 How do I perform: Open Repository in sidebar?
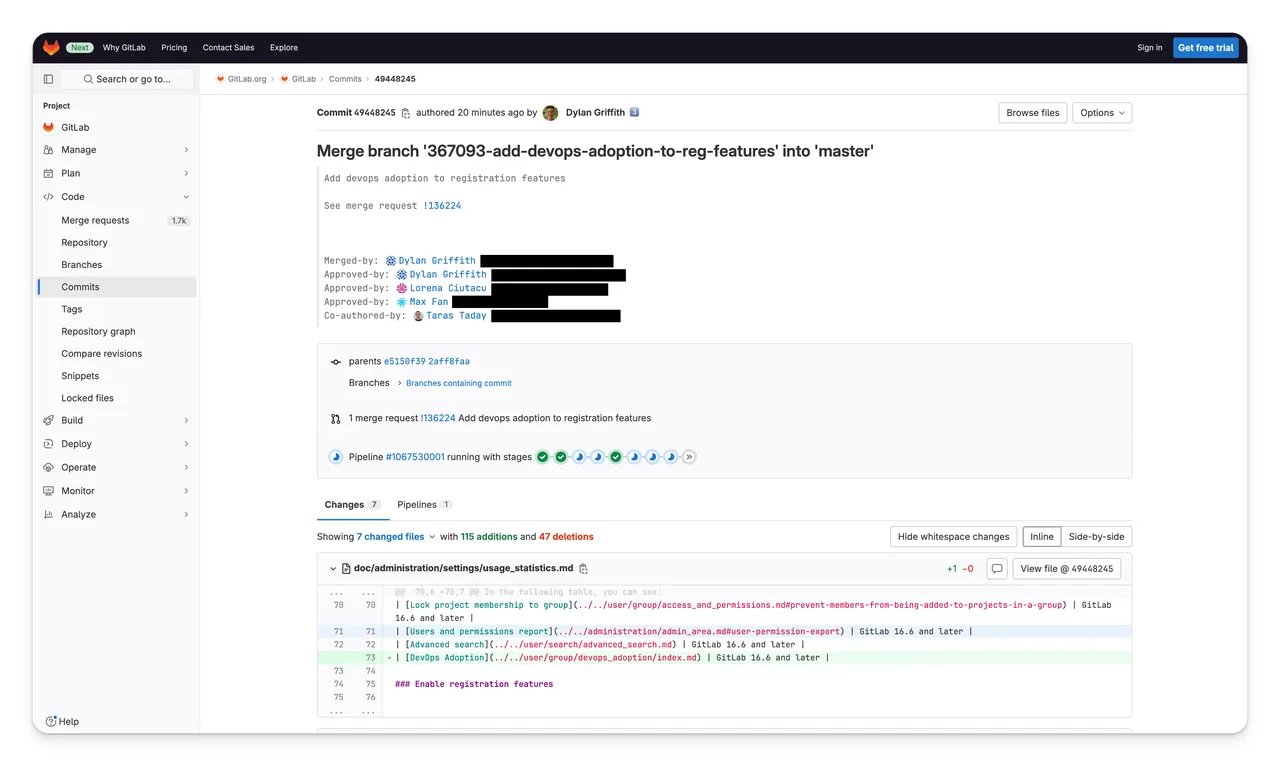click(116, 242)
